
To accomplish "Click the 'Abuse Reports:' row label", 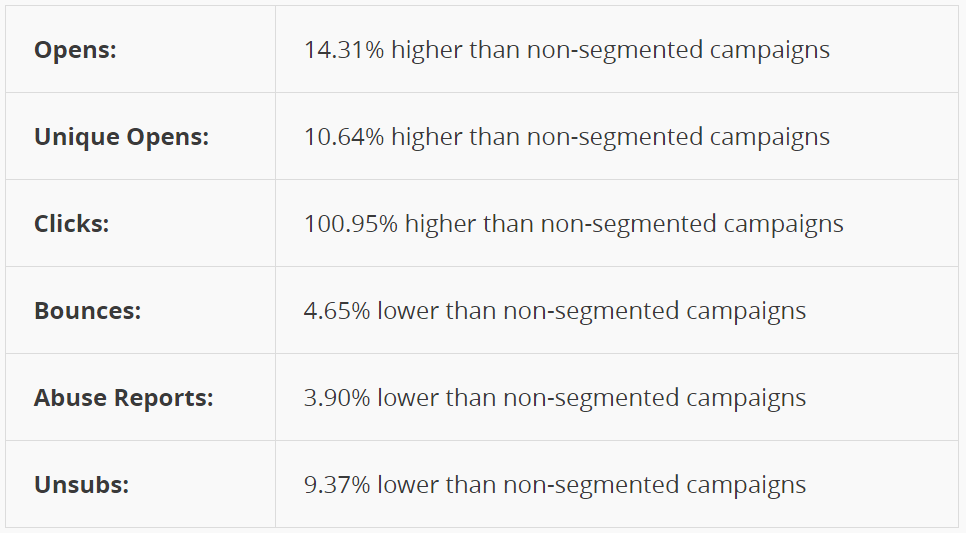I will (x=123, y=398).
